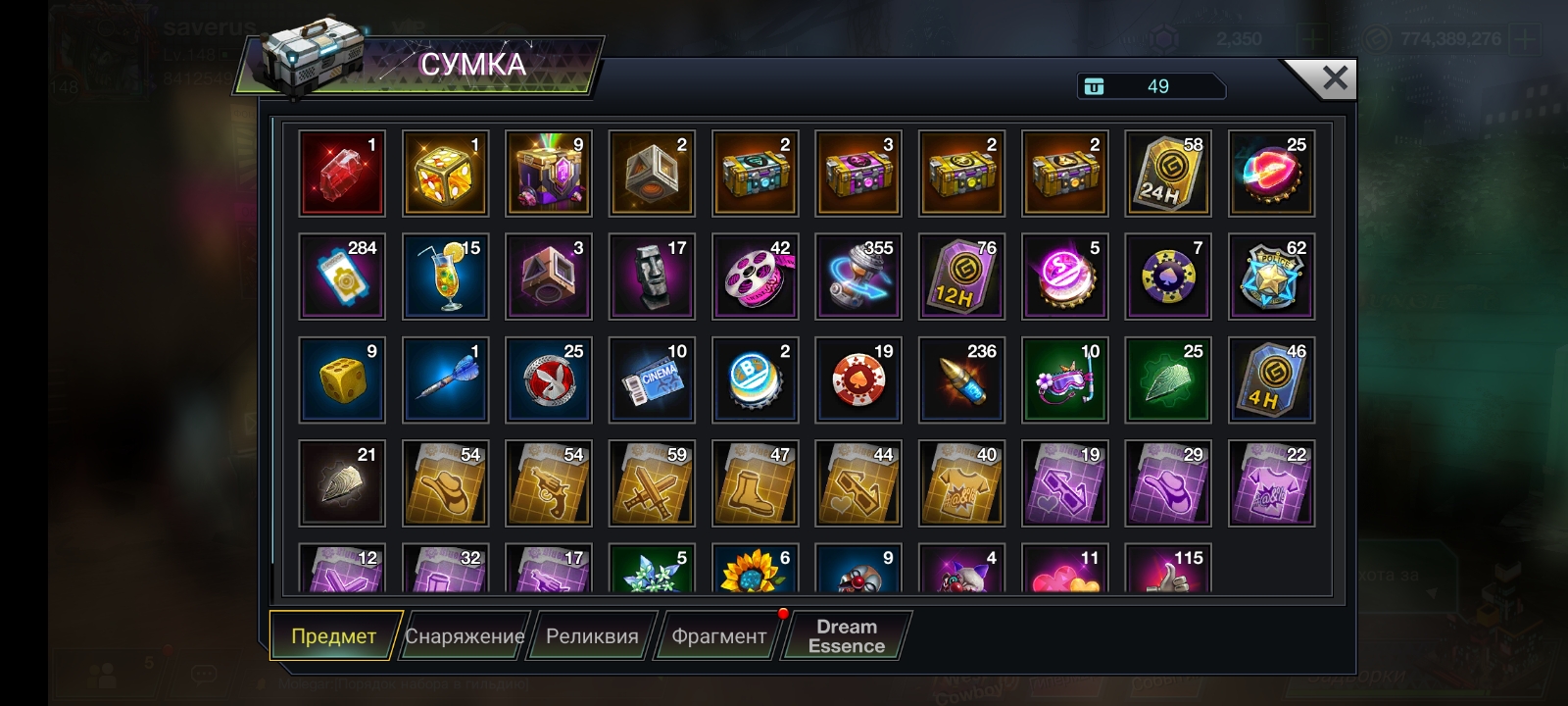The image size is (1568, 706).
Task: Tap the 24H gold speedup card
Action: tap(1168, 174)
